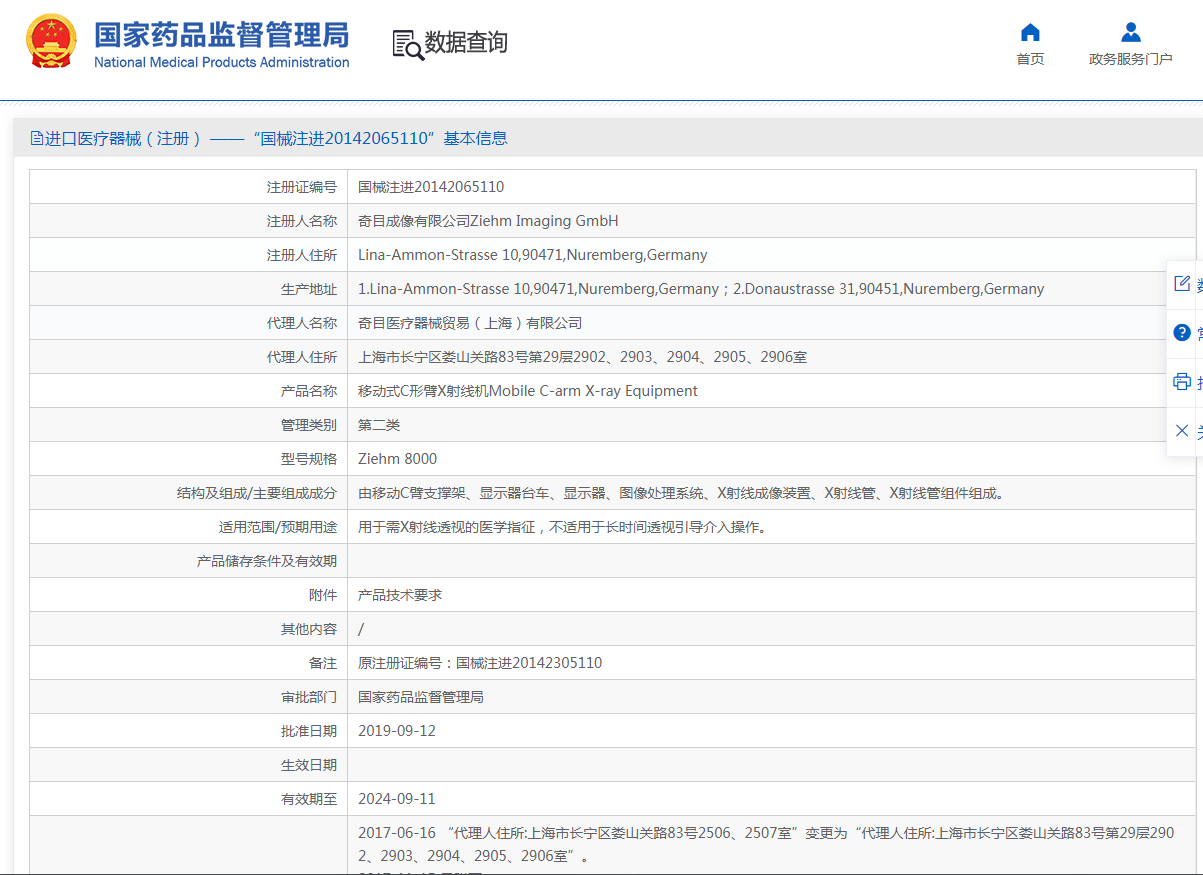Select approval date 2019-09-12
This screenshot has height=875, width=1203.
point(397,731)
